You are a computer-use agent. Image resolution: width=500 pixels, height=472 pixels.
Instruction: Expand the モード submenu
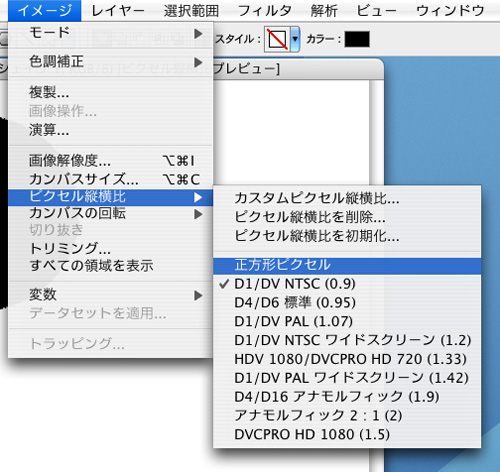tap(110, 33)
